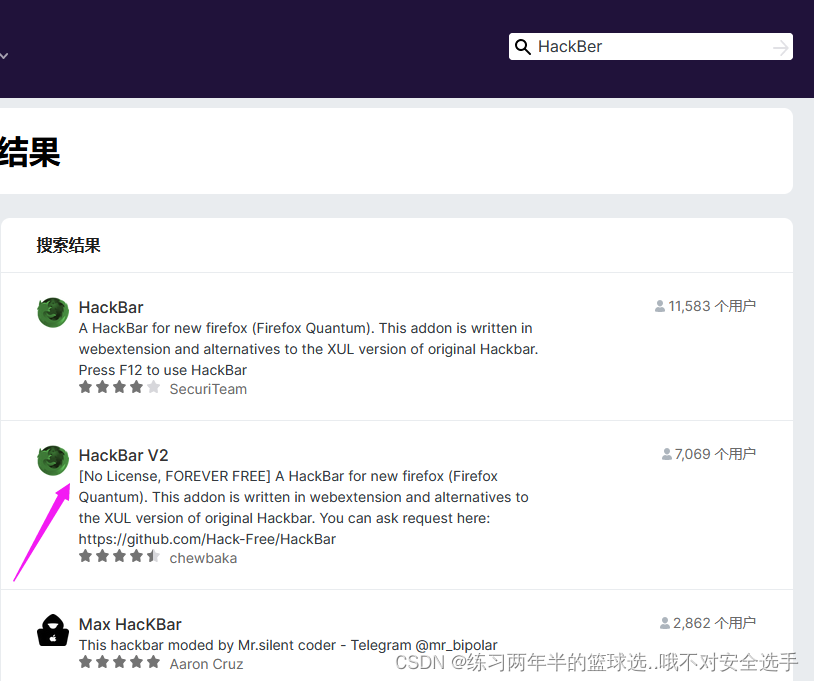
Task: Click the HackBar V2 green fox icon
Action: 53,461
